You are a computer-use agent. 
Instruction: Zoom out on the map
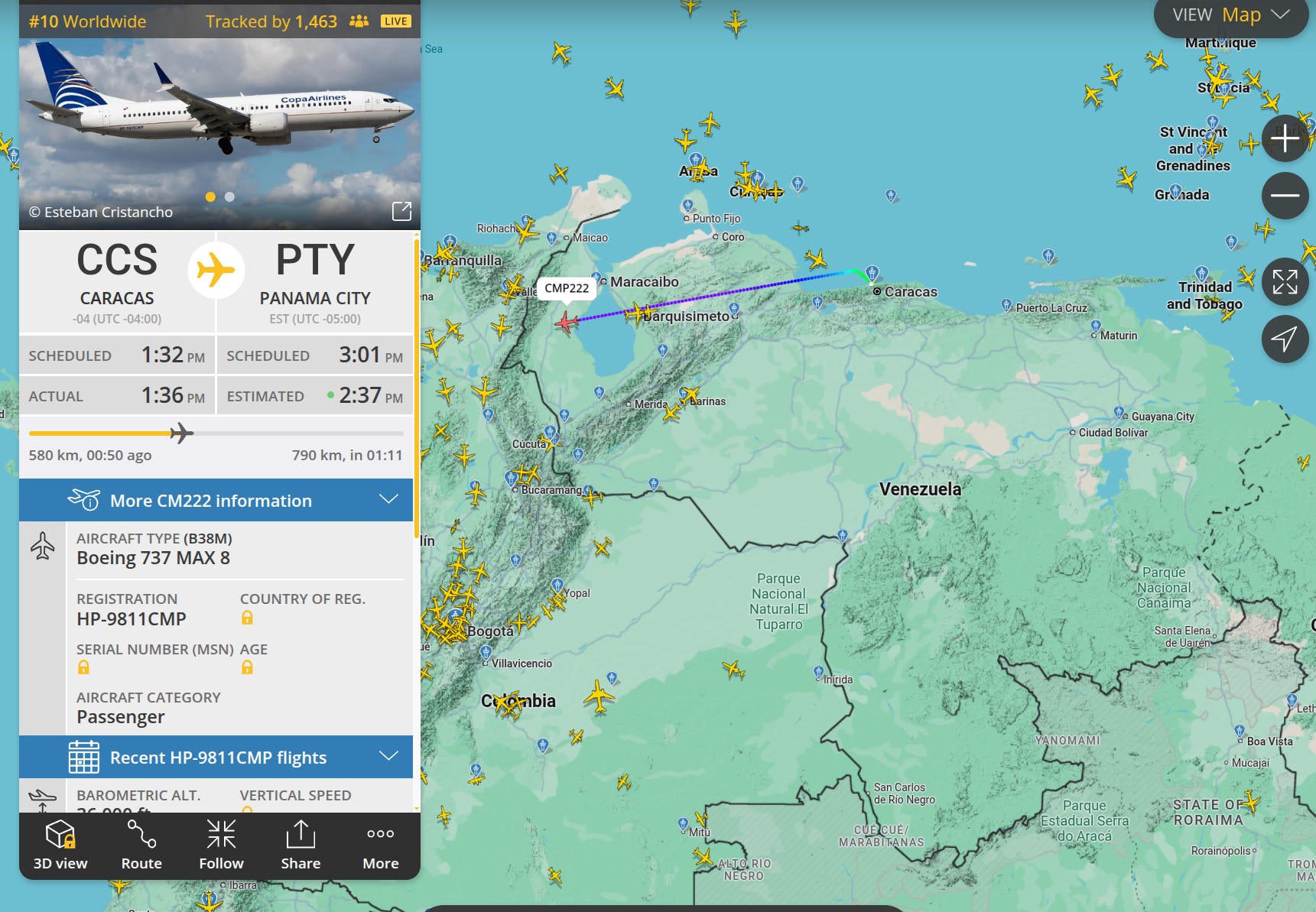[1285, 196]
